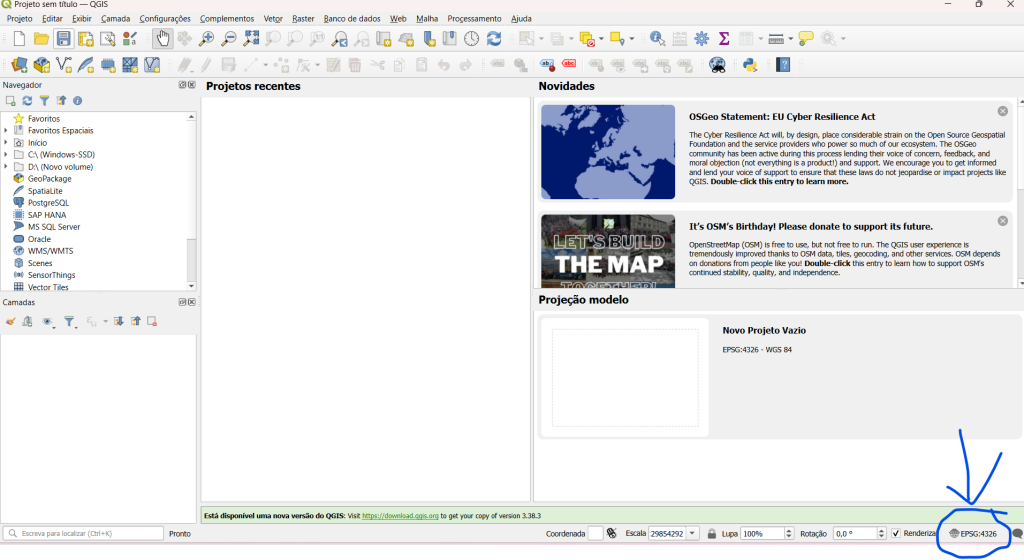Open the layer styling panel brush icon
Screen dimensions: 1024x560
[10, 321]
